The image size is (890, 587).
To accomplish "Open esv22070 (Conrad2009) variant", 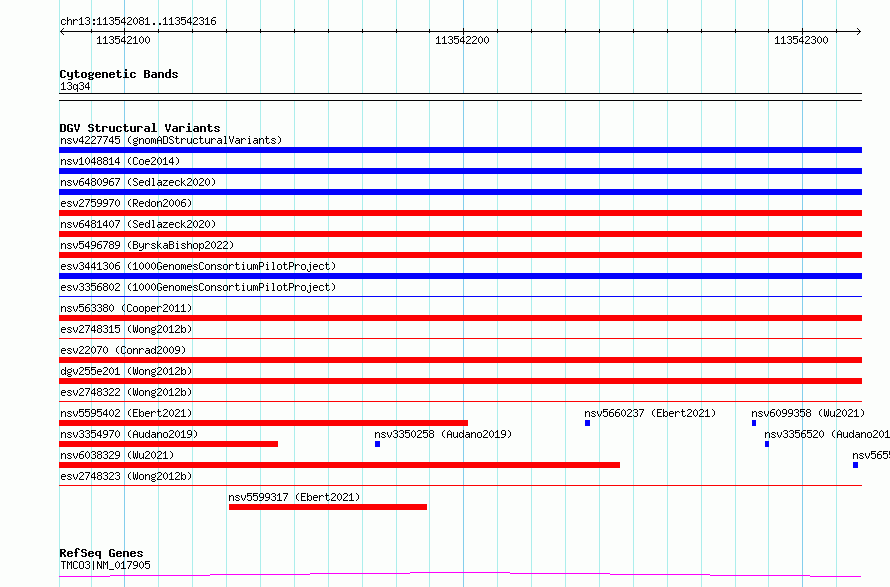I will click(x=123, y=350).
